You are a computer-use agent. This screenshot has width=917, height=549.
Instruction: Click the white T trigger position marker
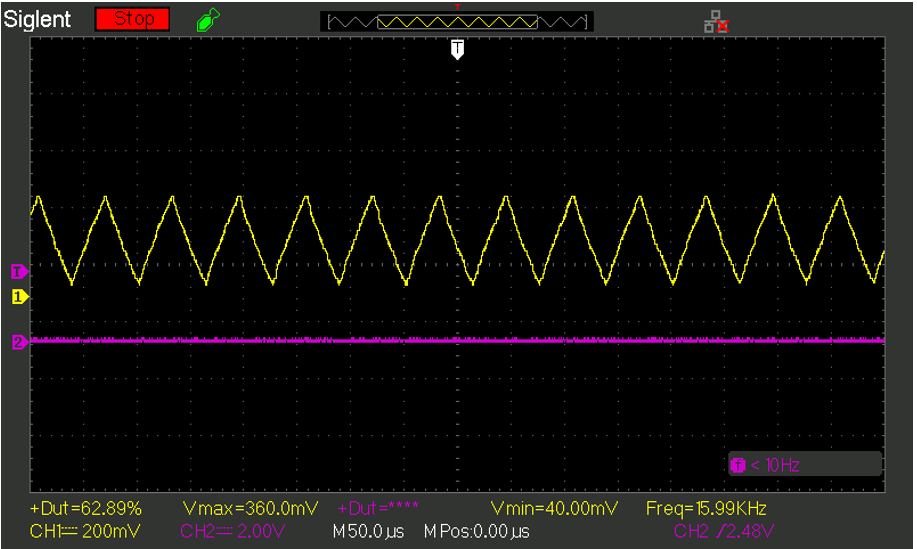pos(457,49)
